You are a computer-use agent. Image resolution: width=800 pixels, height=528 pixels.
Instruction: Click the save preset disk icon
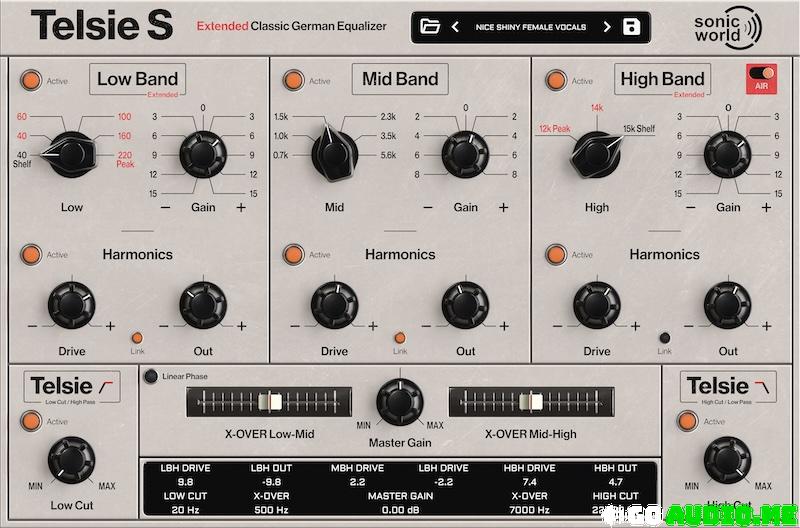(x=631, y=27)
